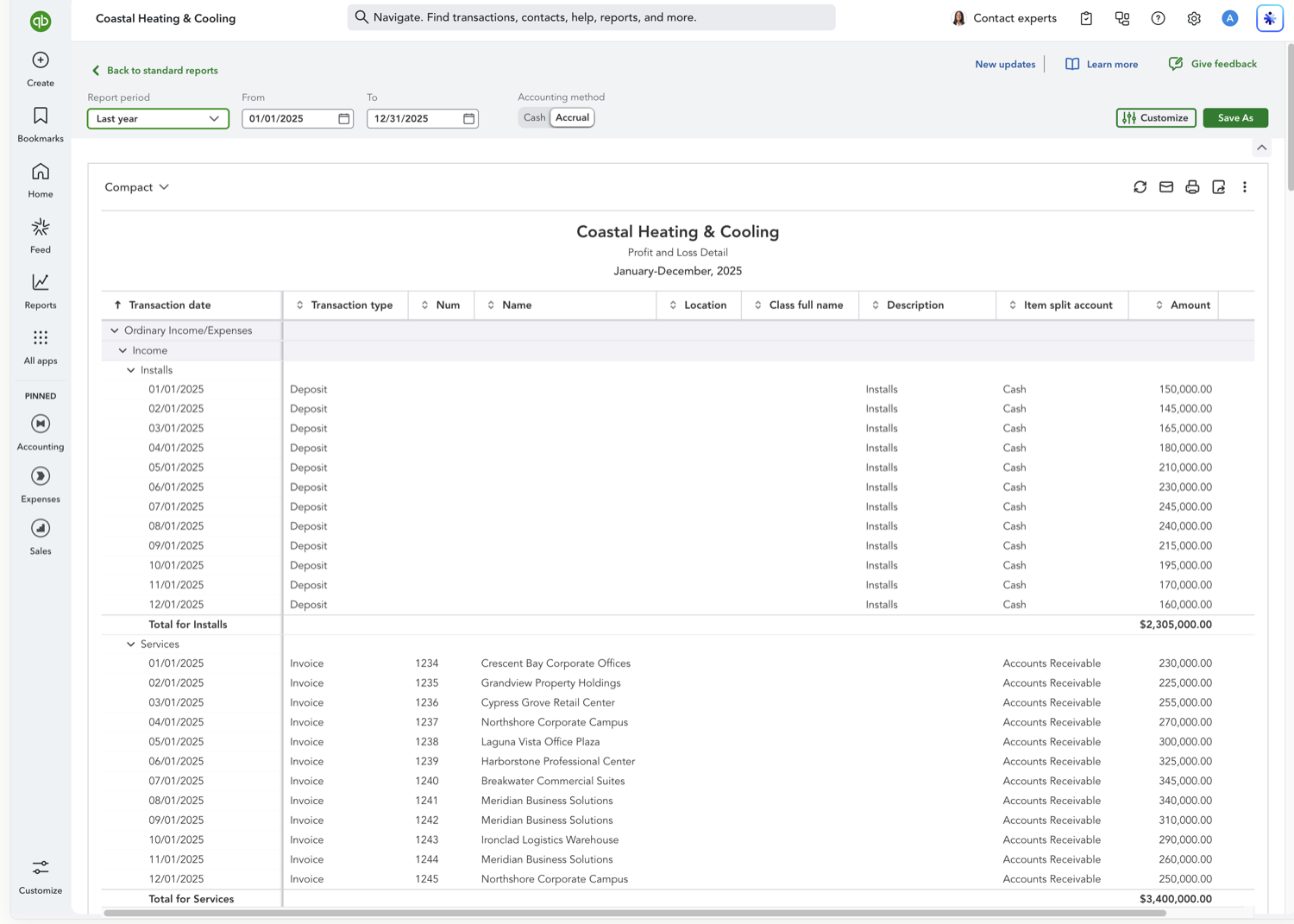Open Bookmarks in the sidebar

(x=41, y=125)
